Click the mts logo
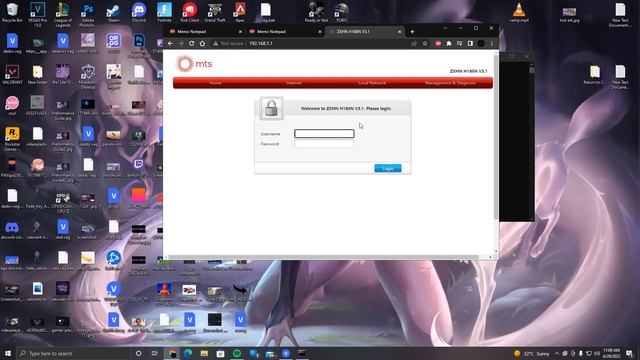The width and height of the screenshot is (640, 360). [x=194, y=64]
